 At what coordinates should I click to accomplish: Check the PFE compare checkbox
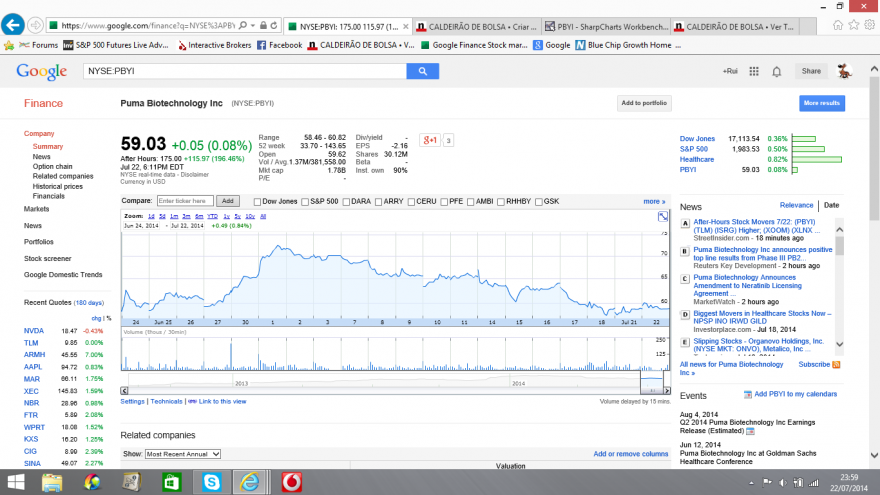pyautogui.click(x=444, y=201)
